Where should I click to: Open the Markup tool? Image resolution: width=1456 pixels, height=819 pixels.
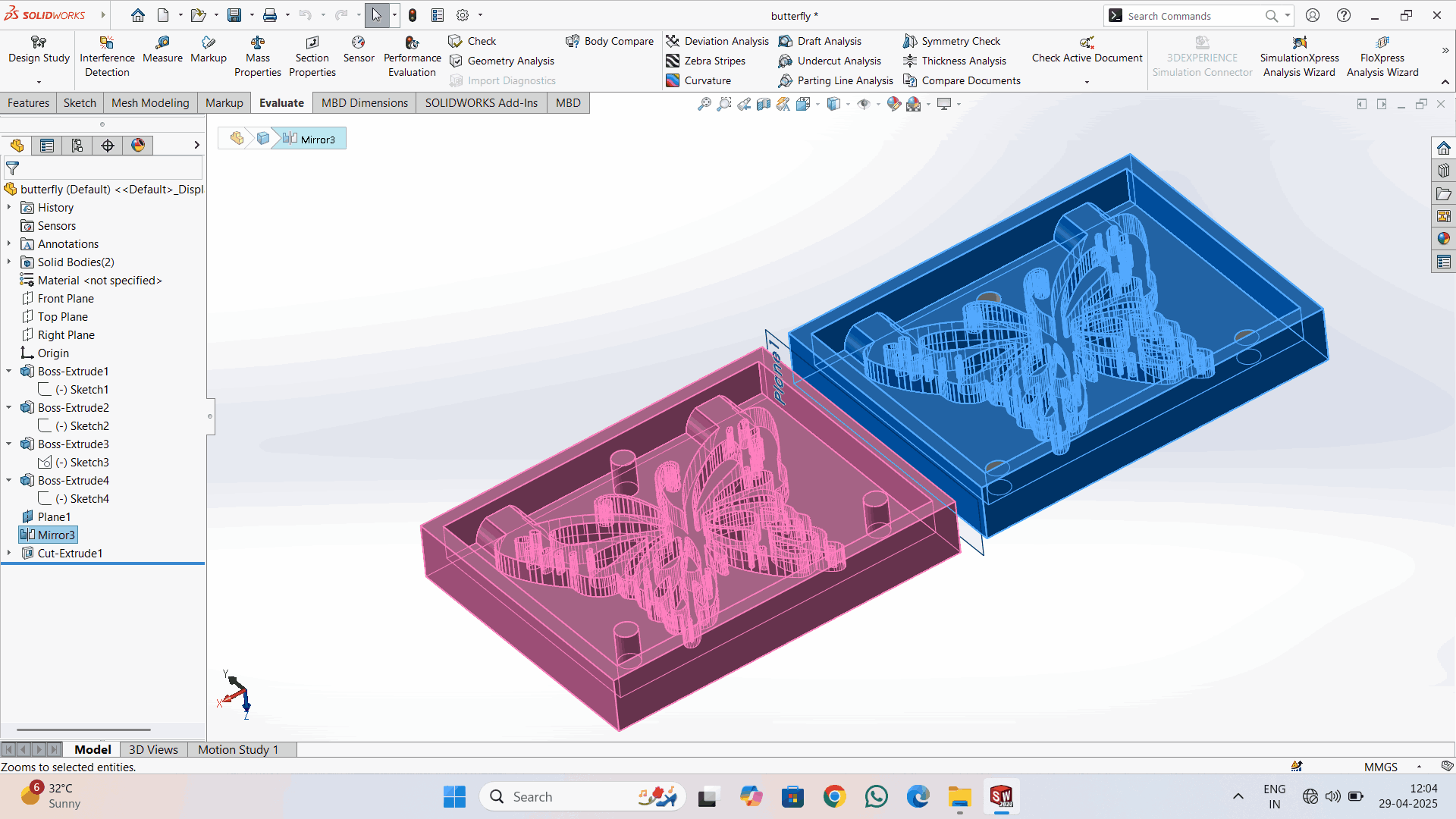point(209,50)
